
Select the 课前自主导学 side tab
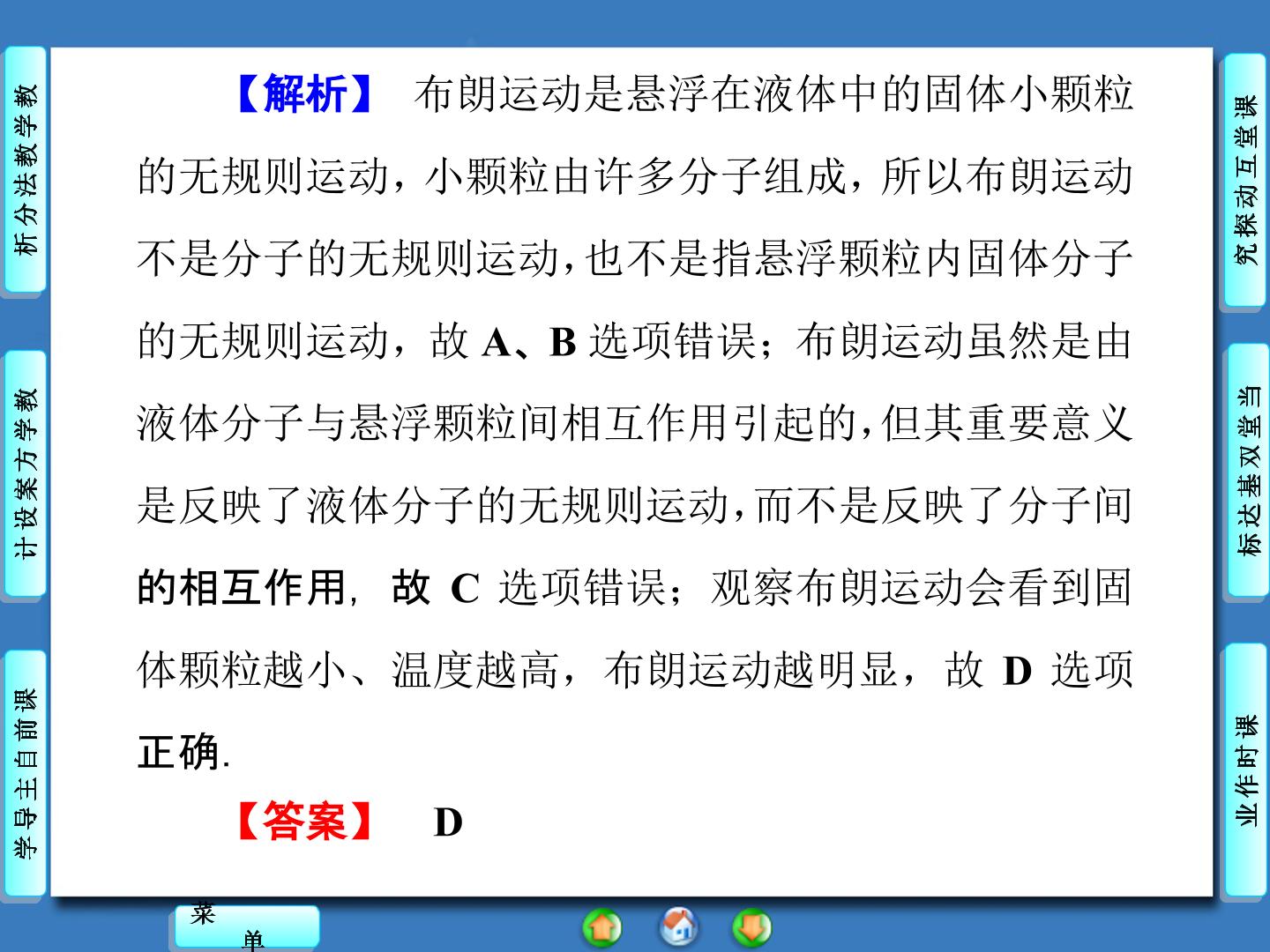point(26,773)
